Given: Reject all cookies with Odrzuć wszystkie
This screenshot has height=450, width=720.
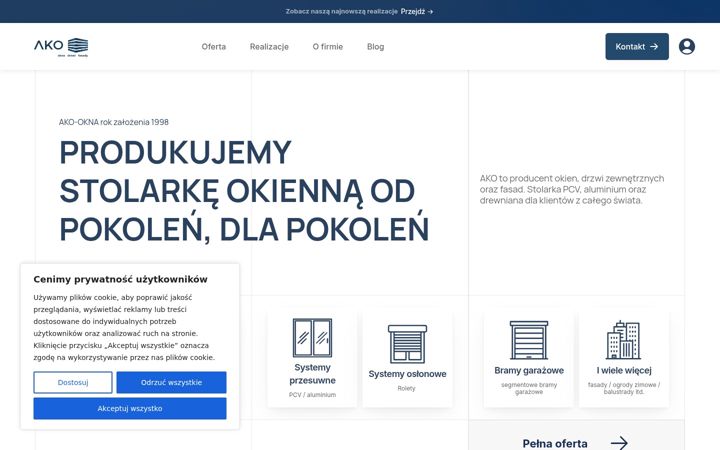Looking at the screenshot, I should click(x=171, y=382).
